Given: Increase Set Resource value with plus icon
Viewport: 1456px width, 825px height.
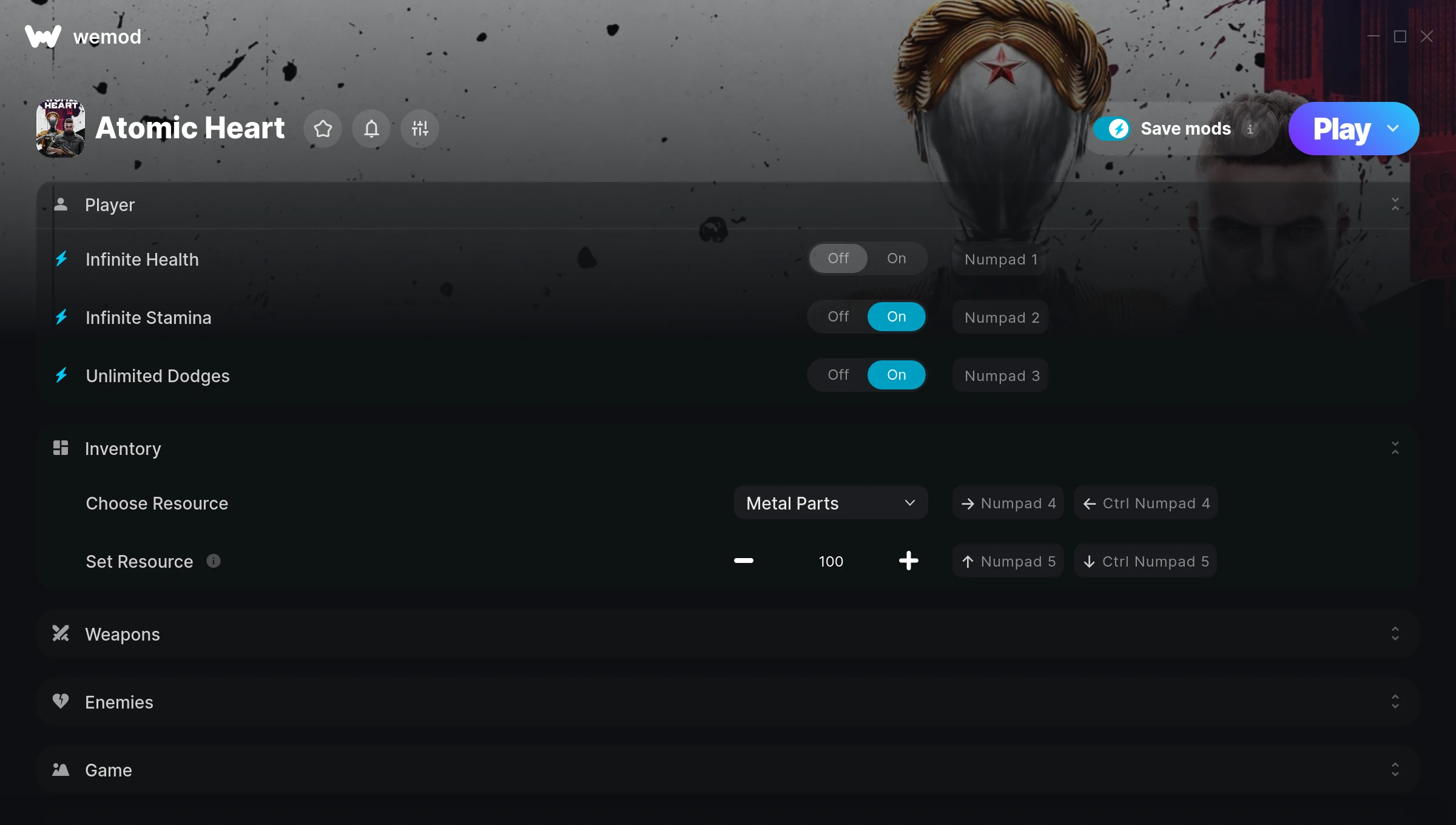Looking at the screenshot, I should point(908,561).
